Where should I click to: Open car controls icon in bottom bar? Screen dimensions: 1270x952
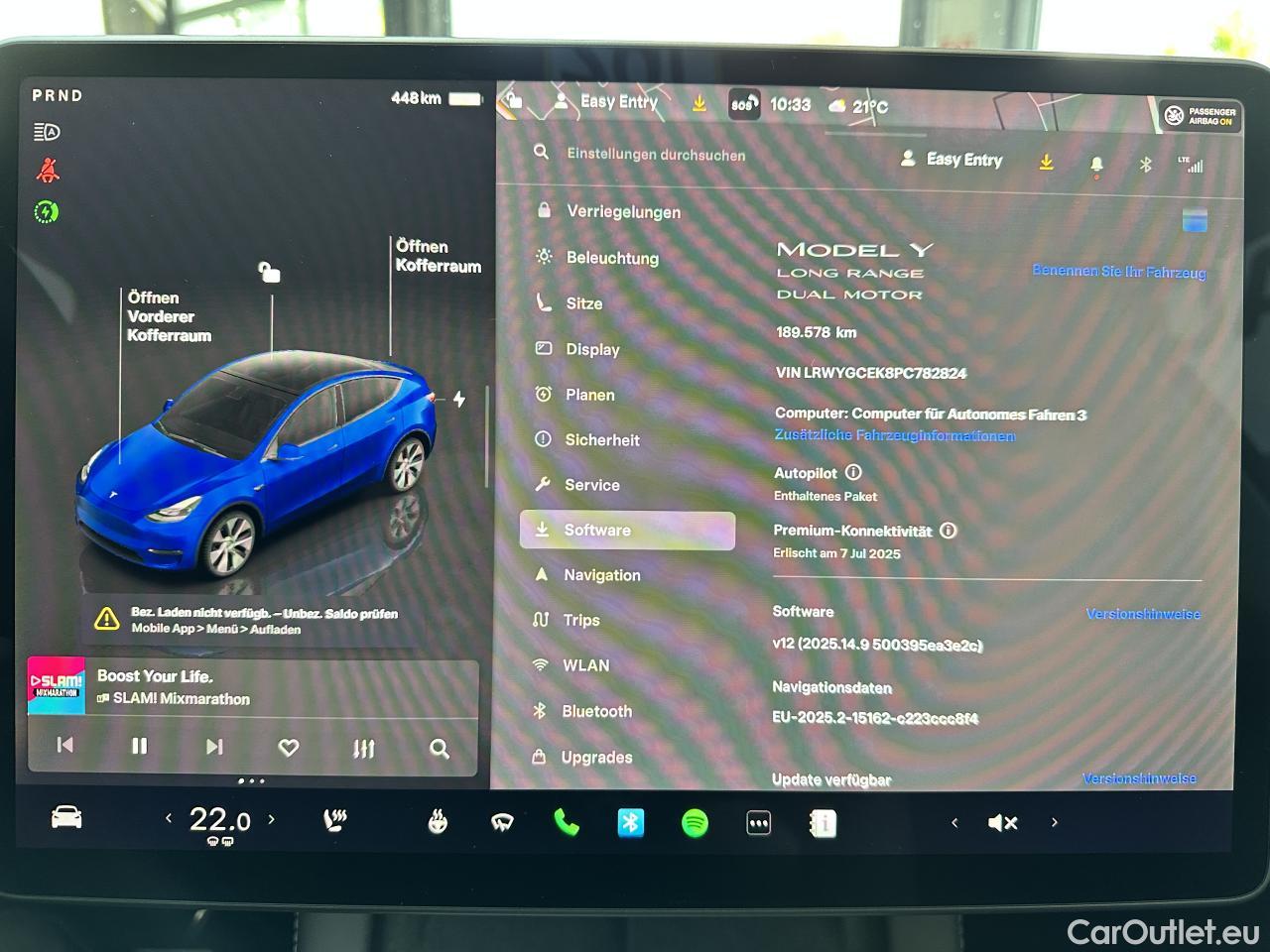[x=66, y=817]
